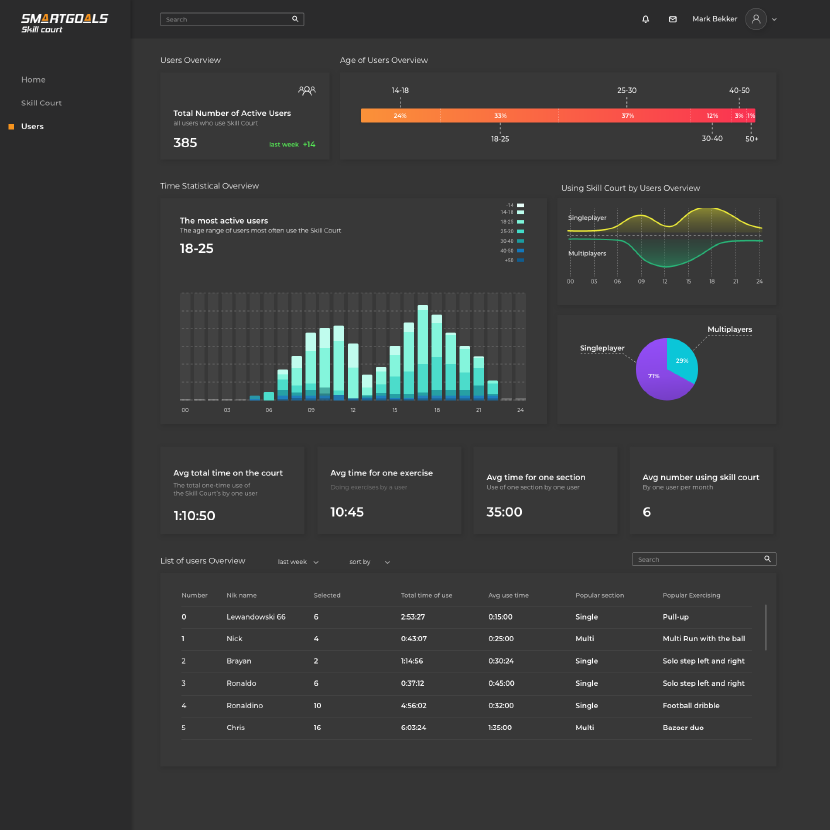Click the Avg use time header

pos(508,596)
